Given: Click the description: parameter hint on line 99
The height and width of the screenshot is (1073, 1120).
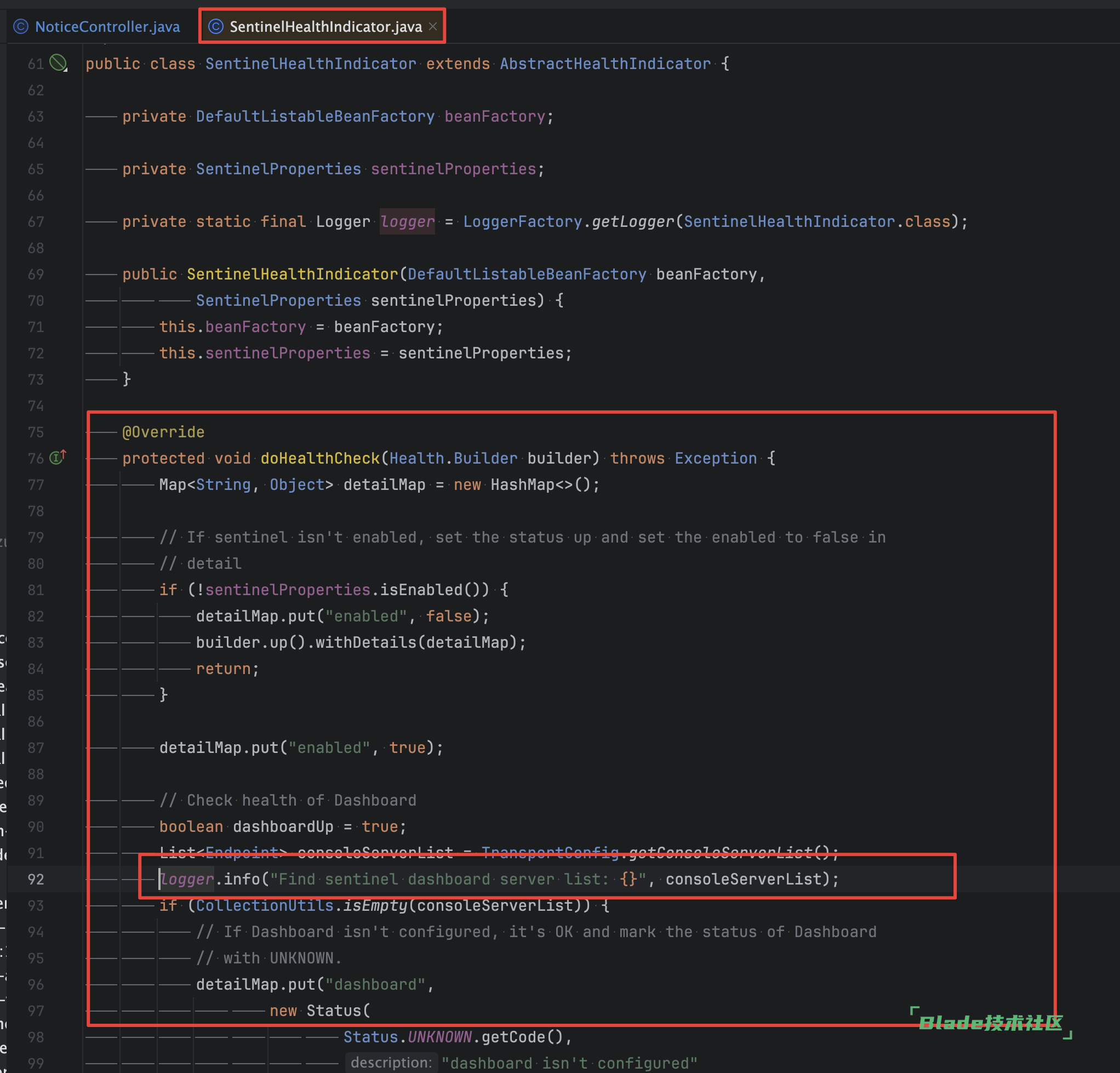Looking at the screenshot, I should [x=391, y=1062].
